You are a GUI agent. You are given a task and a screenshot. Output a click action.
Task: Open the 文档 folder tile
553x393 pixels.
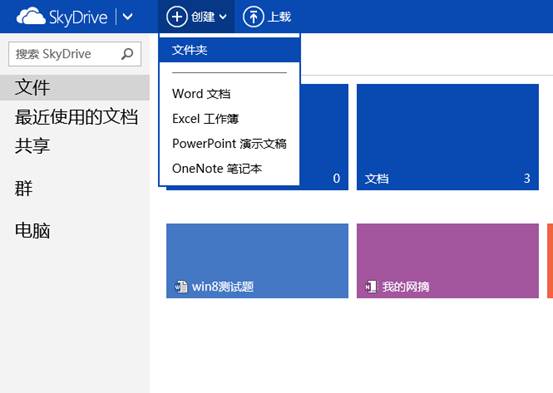(448, 137)
